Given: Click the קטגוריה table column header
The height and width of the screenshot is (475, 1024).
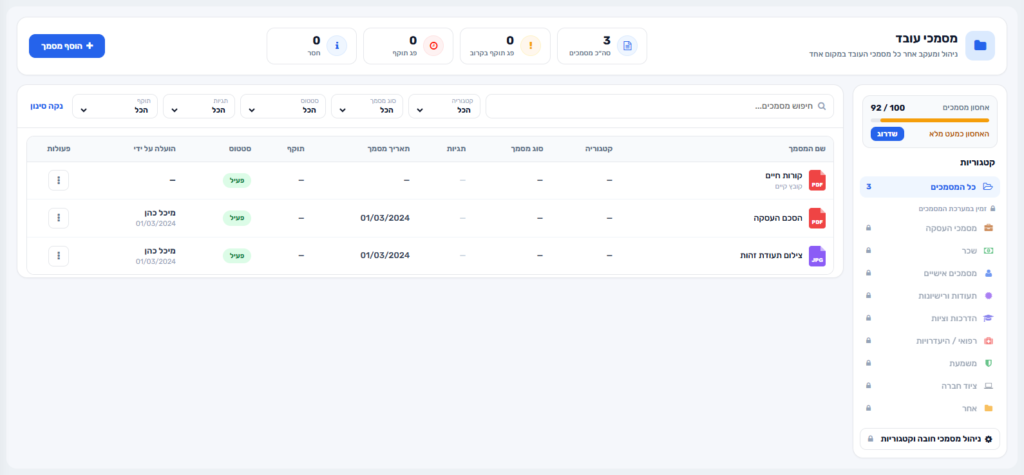Looking at the screenshot, I should [x=599, y=149].
